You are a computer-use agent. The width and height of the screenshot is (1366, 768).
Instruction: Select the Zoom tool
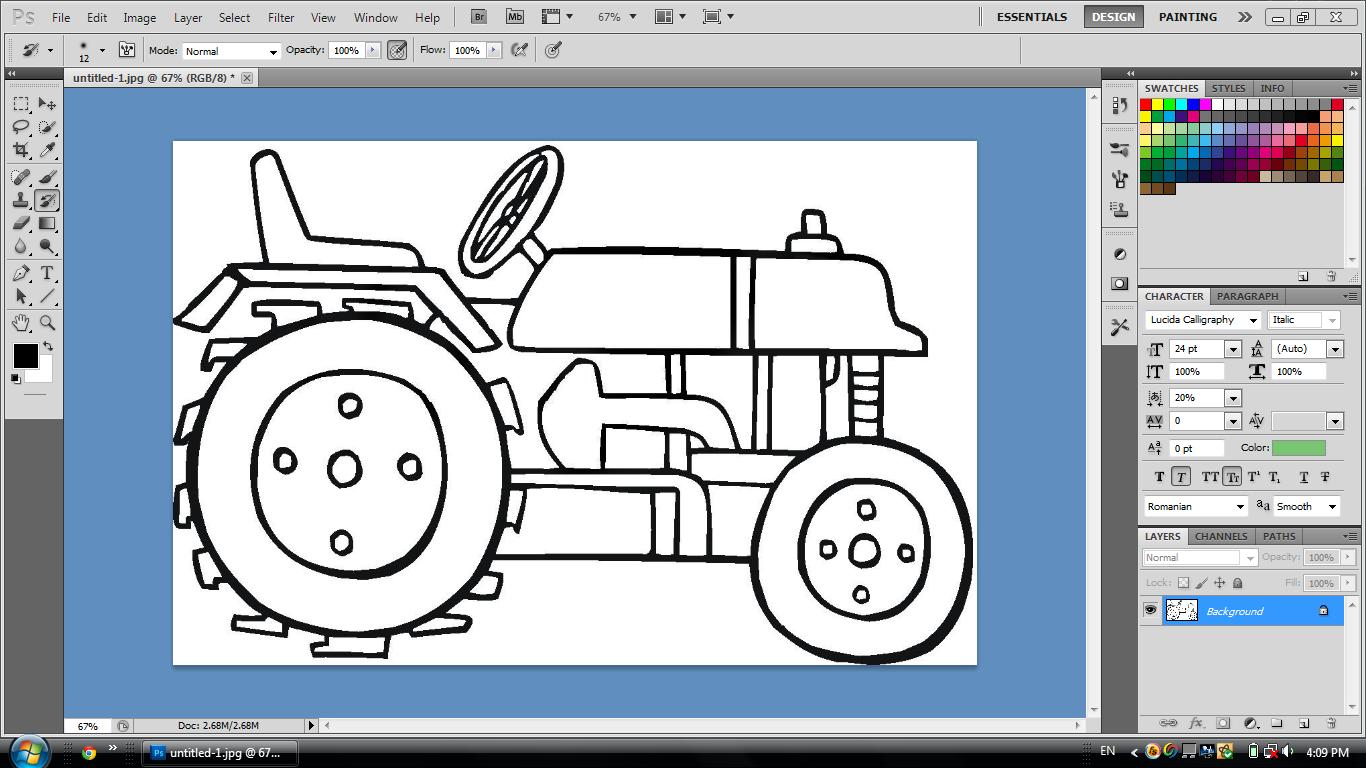point(47,323)
